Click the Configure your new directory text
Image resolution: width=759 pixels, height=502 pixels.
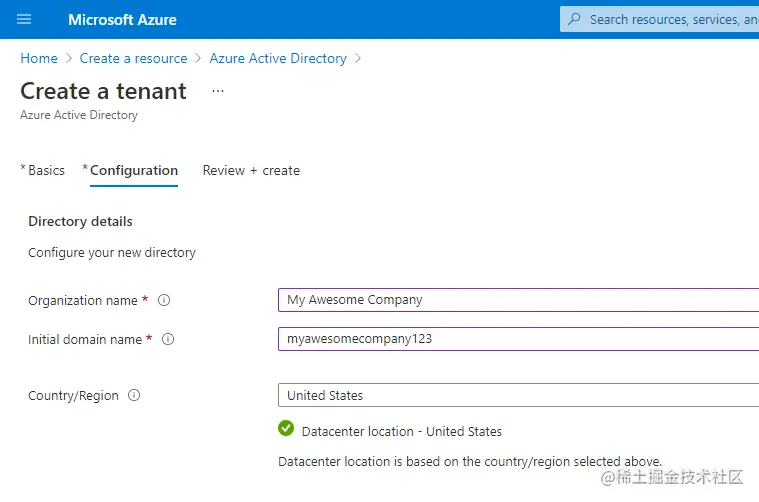pyautogui.click(x=112, y=253)
